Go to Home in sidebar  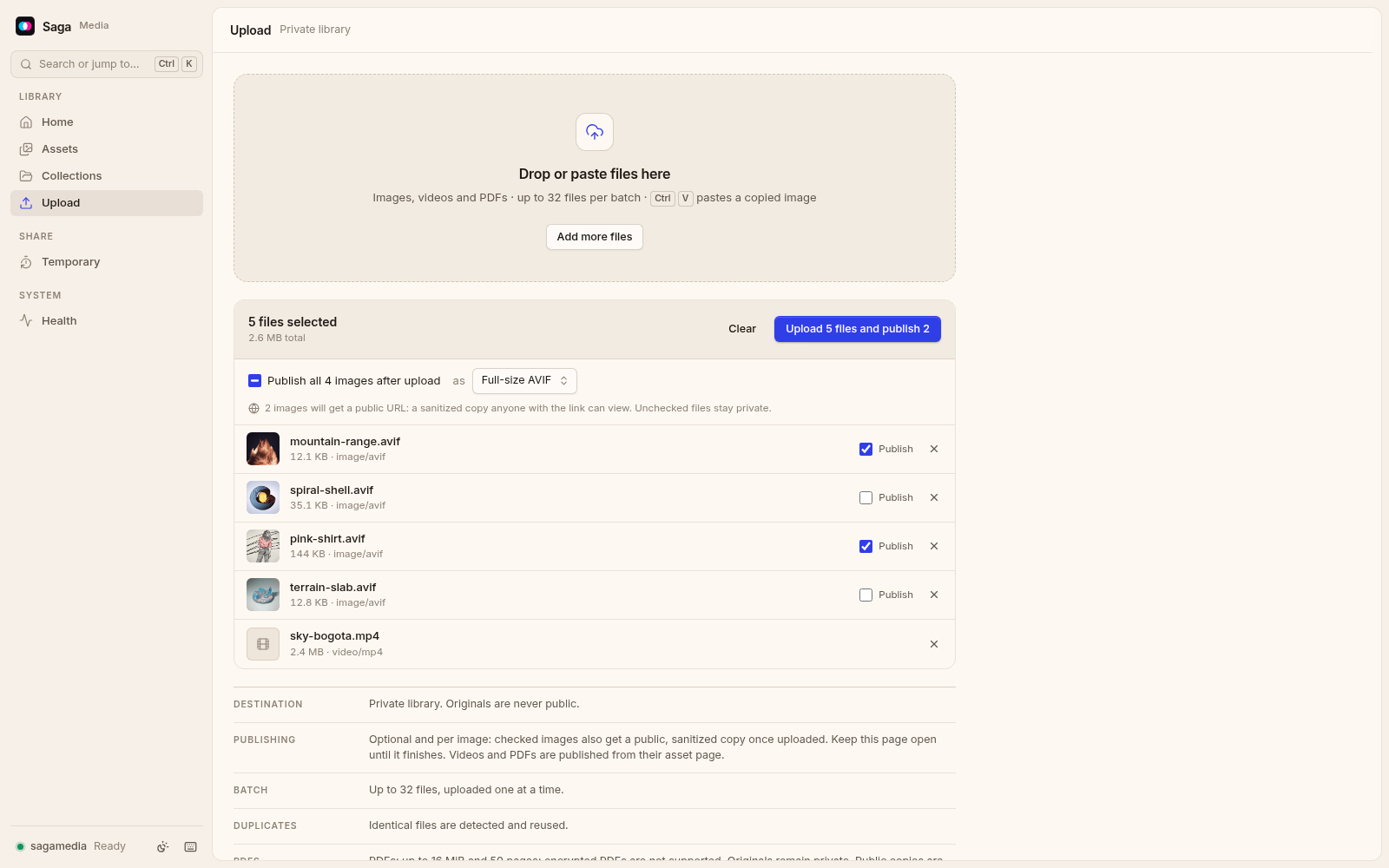[x=107, y=122]
